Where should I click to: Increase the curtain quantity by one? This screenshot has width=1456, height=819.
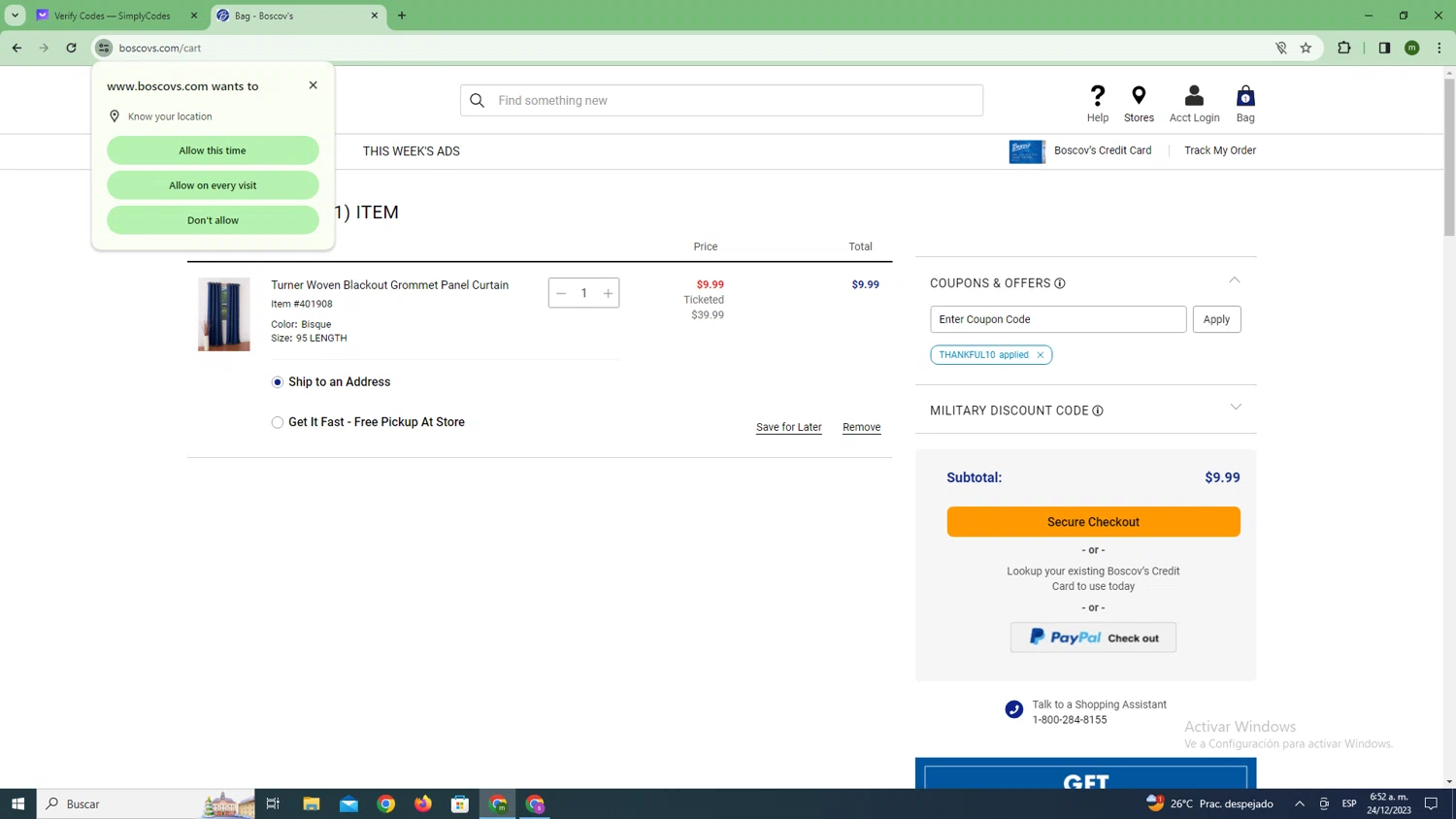(608, 293)
